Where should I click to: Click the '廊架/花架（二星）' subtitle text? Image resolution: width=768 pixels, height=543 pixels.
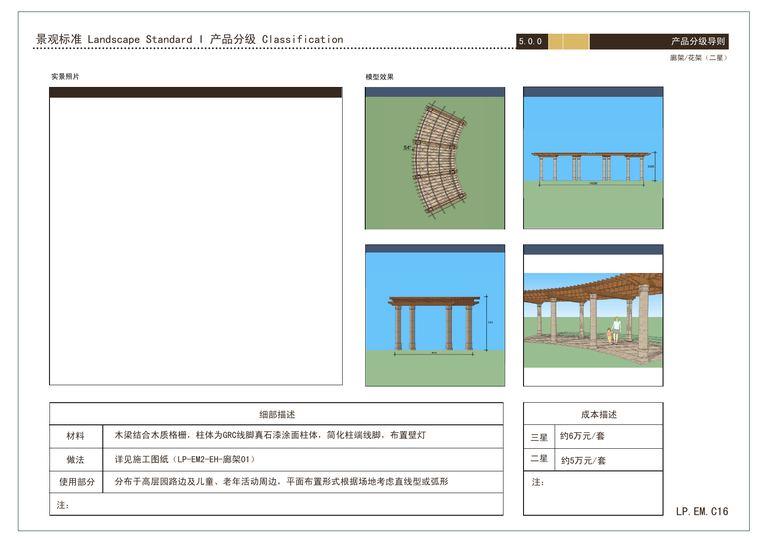698,58
